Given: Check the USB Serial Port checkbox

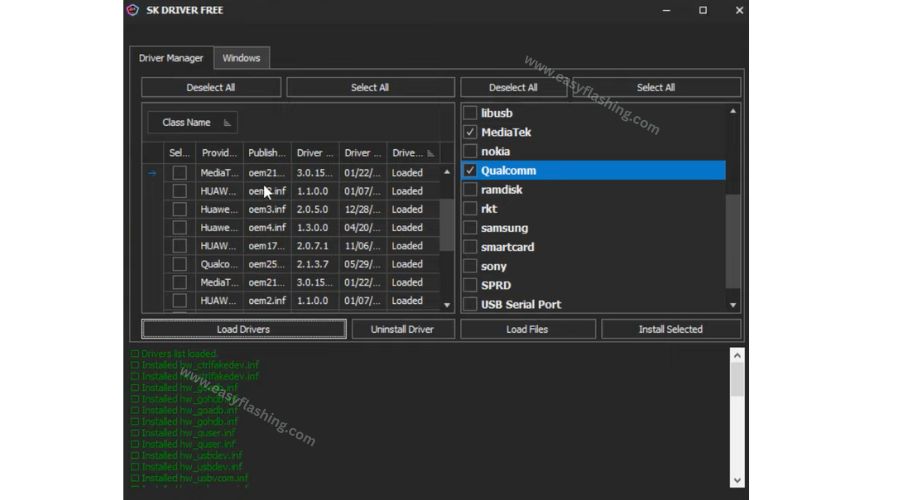Looking at the screenshot, I should coord(470,304).
